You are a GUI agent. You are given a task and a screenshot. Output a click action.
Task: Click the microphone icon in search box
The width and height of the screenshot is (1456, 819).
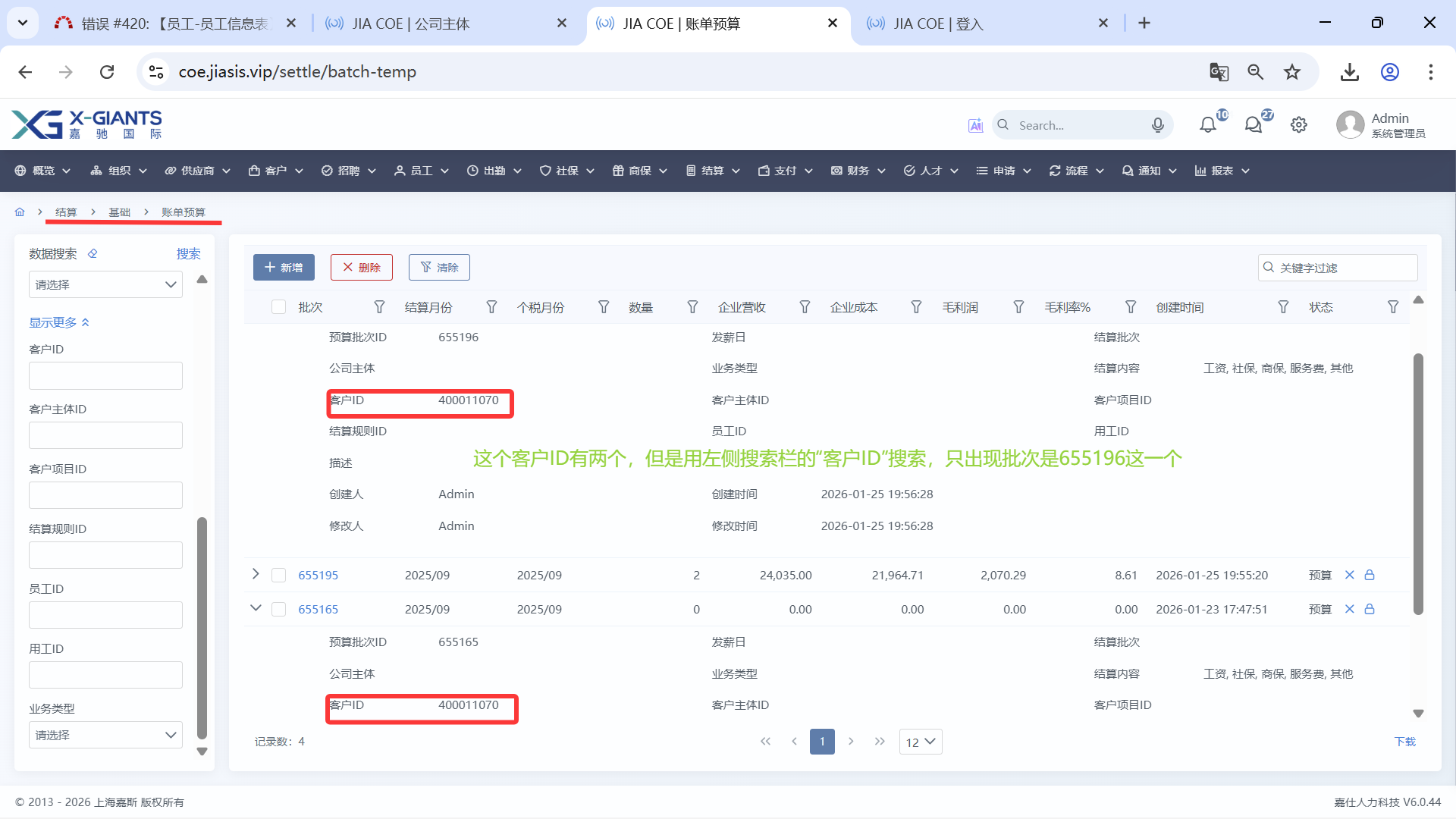(1157, 125)
